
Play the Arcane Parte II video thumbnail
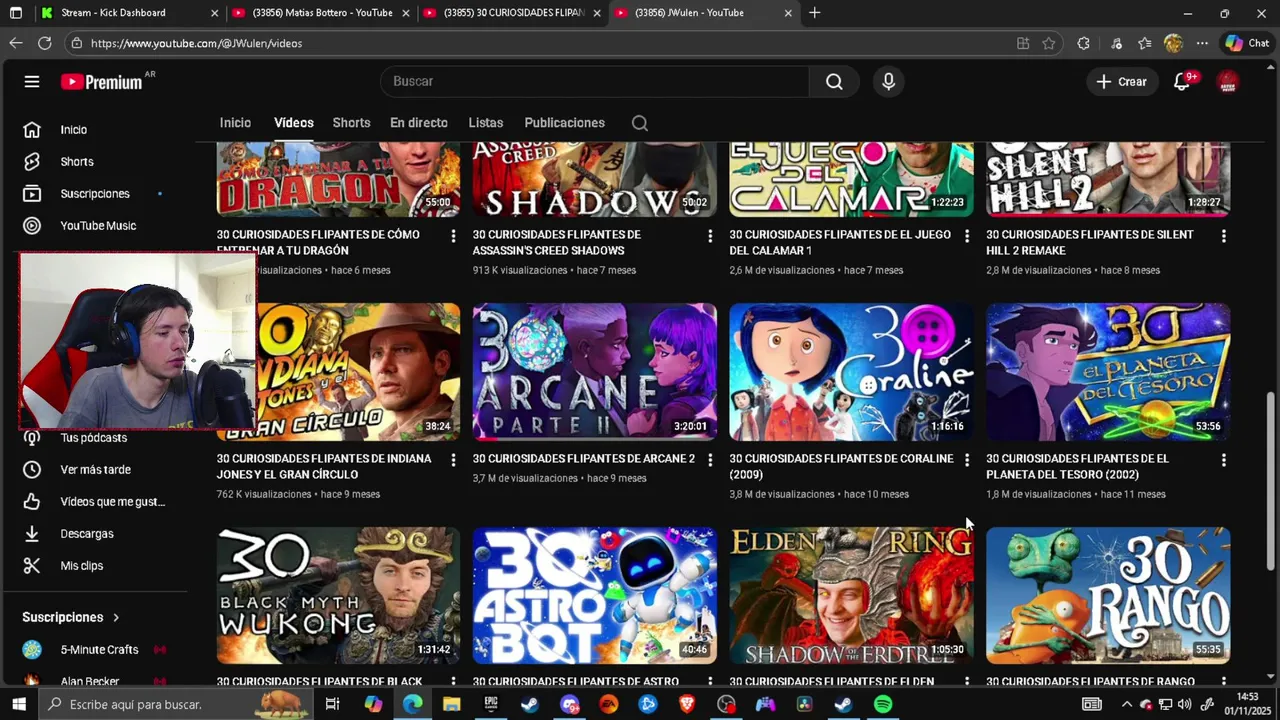[x=595, y=372]
